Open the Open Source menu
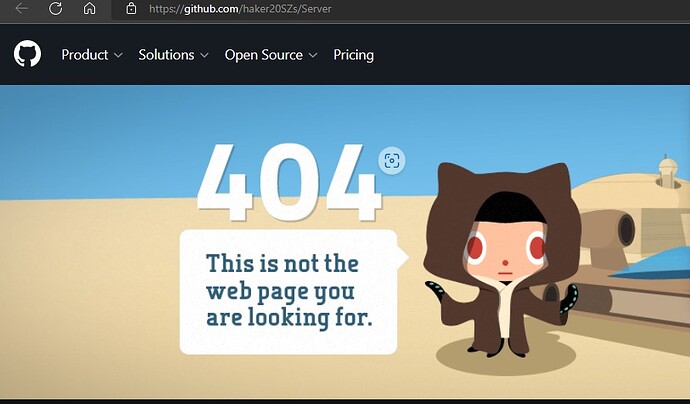The height and width of the screenshot is (404, 690). click(x=264, y=55)
